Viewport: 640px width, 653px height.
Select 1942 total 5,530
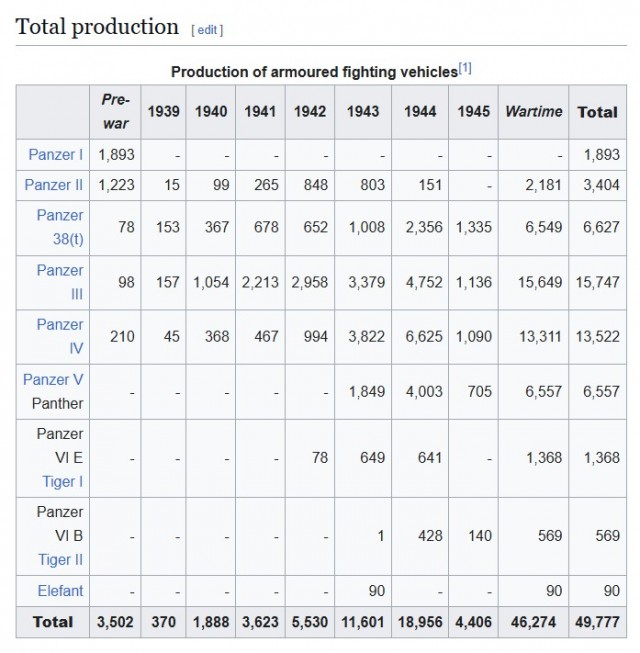click(x=310, y=622)
